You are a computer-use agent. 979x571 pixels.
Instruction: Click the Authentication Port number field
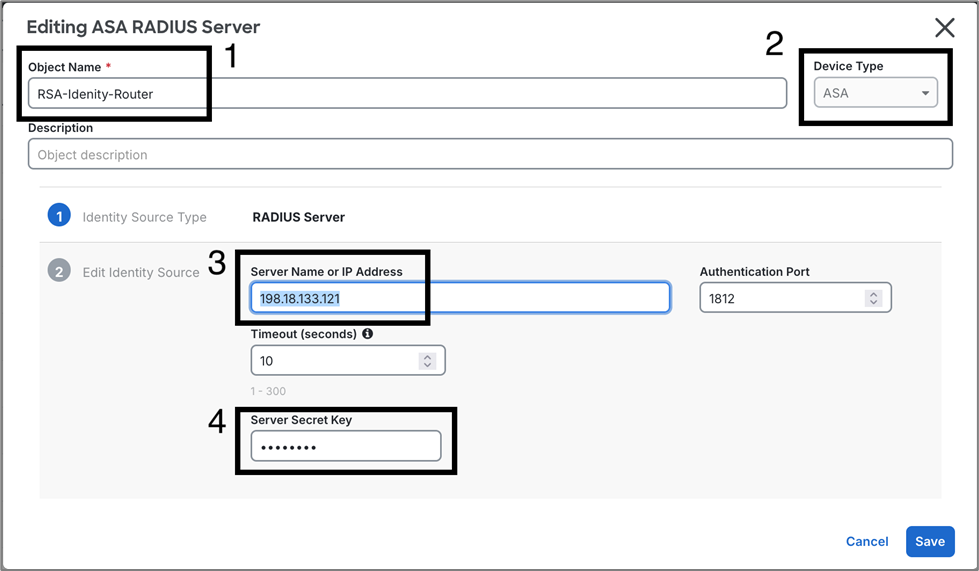782,298
